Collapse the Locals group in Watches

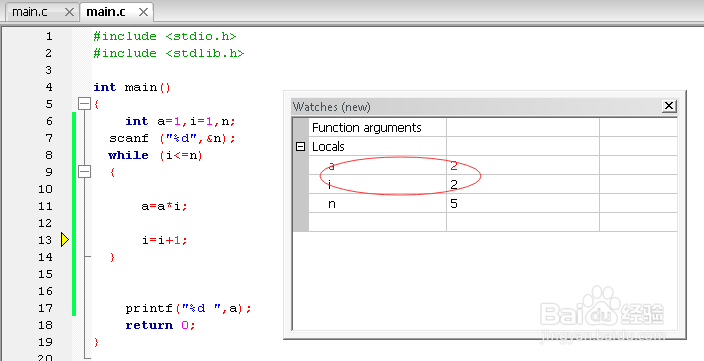(x=301, y=146)
